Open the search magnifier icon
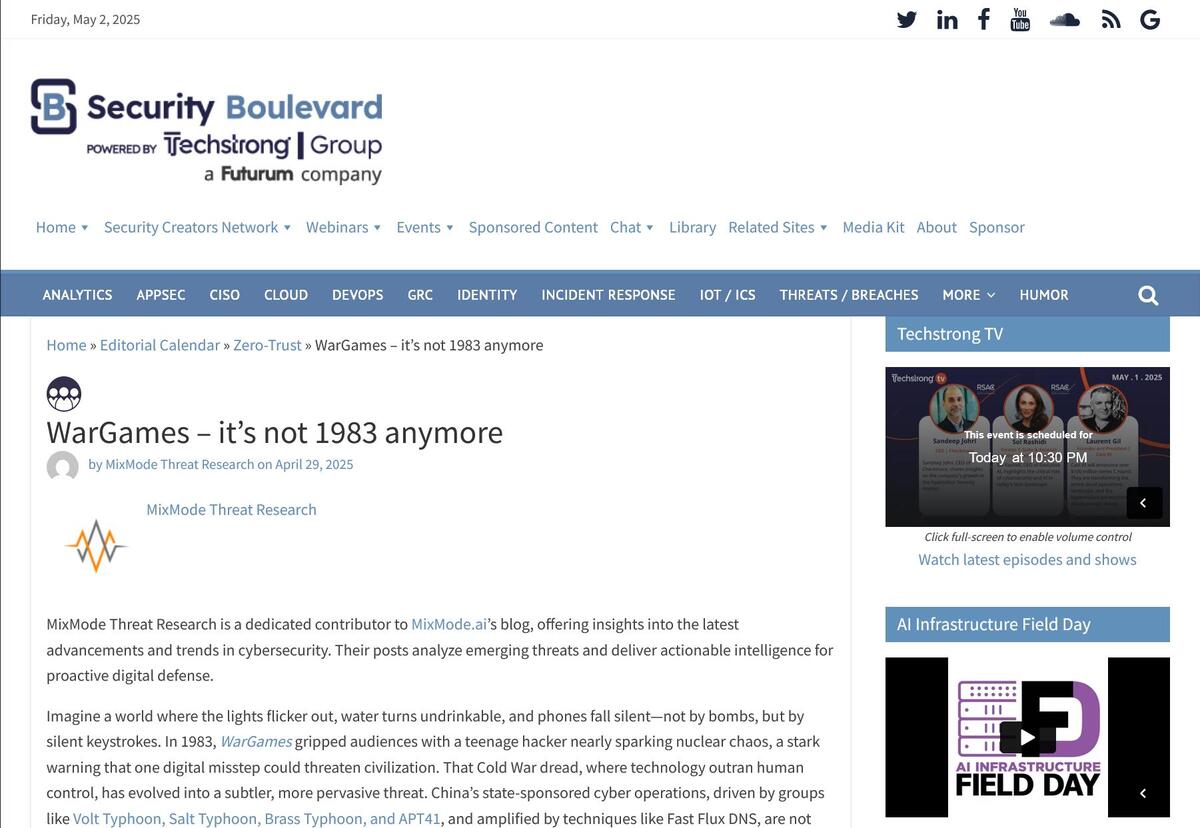 pyautogui.click(x=1148, y=295)
